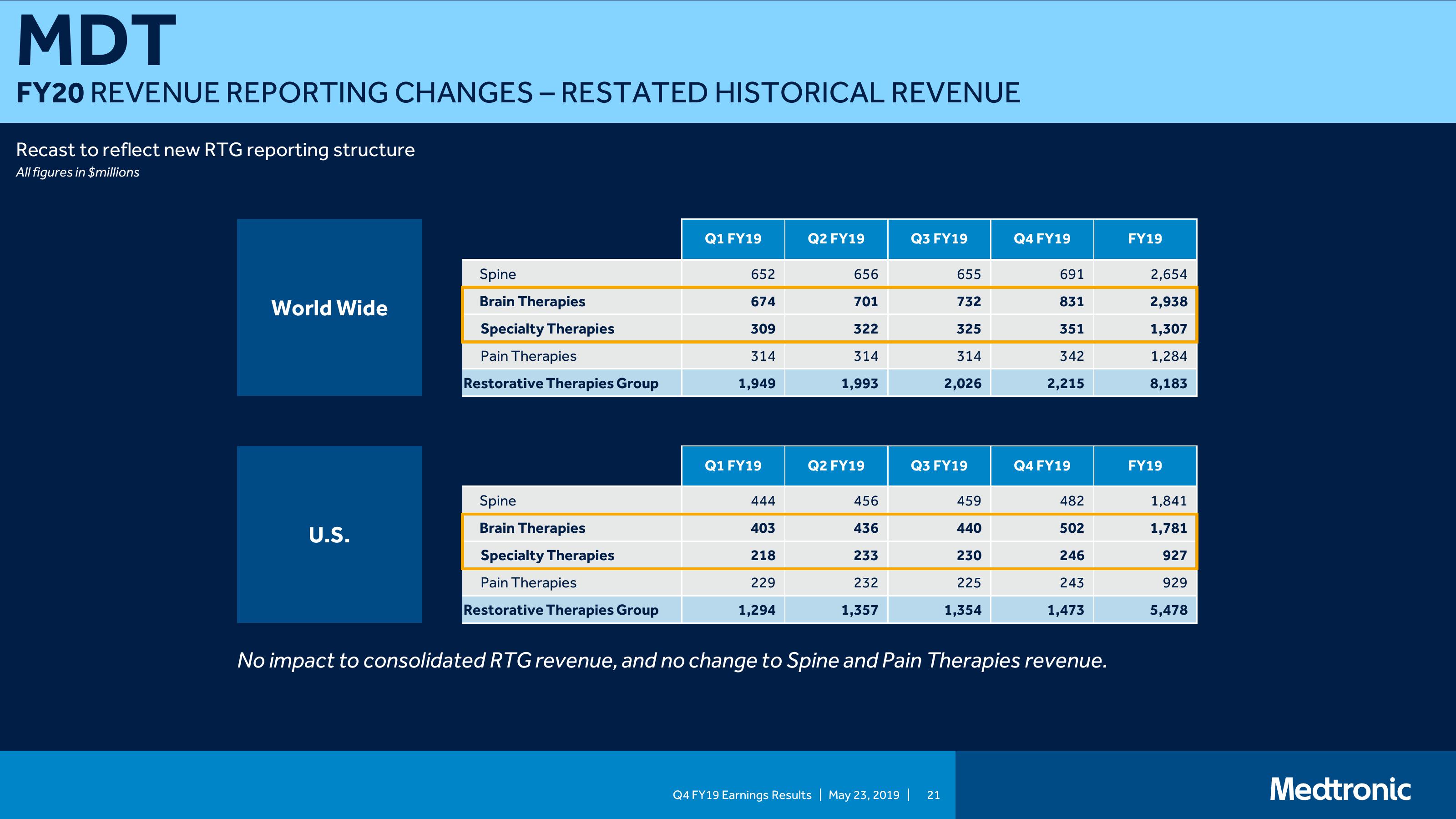Image resolution: width=1456 pixels, height=819 pixels.
Task: Click slide page number 21
Action: [x=934, y=795]
